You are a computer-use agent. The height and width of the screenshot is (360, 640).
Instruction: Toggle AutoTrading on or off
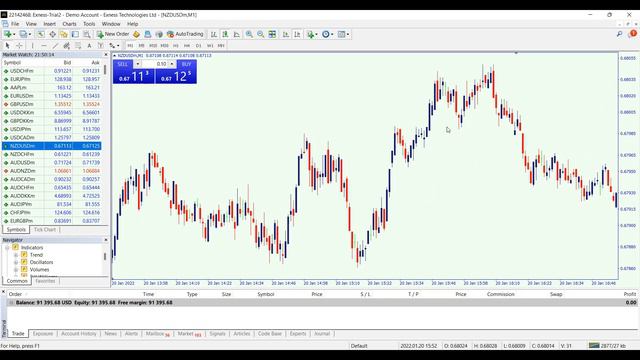tap(185, 34)
